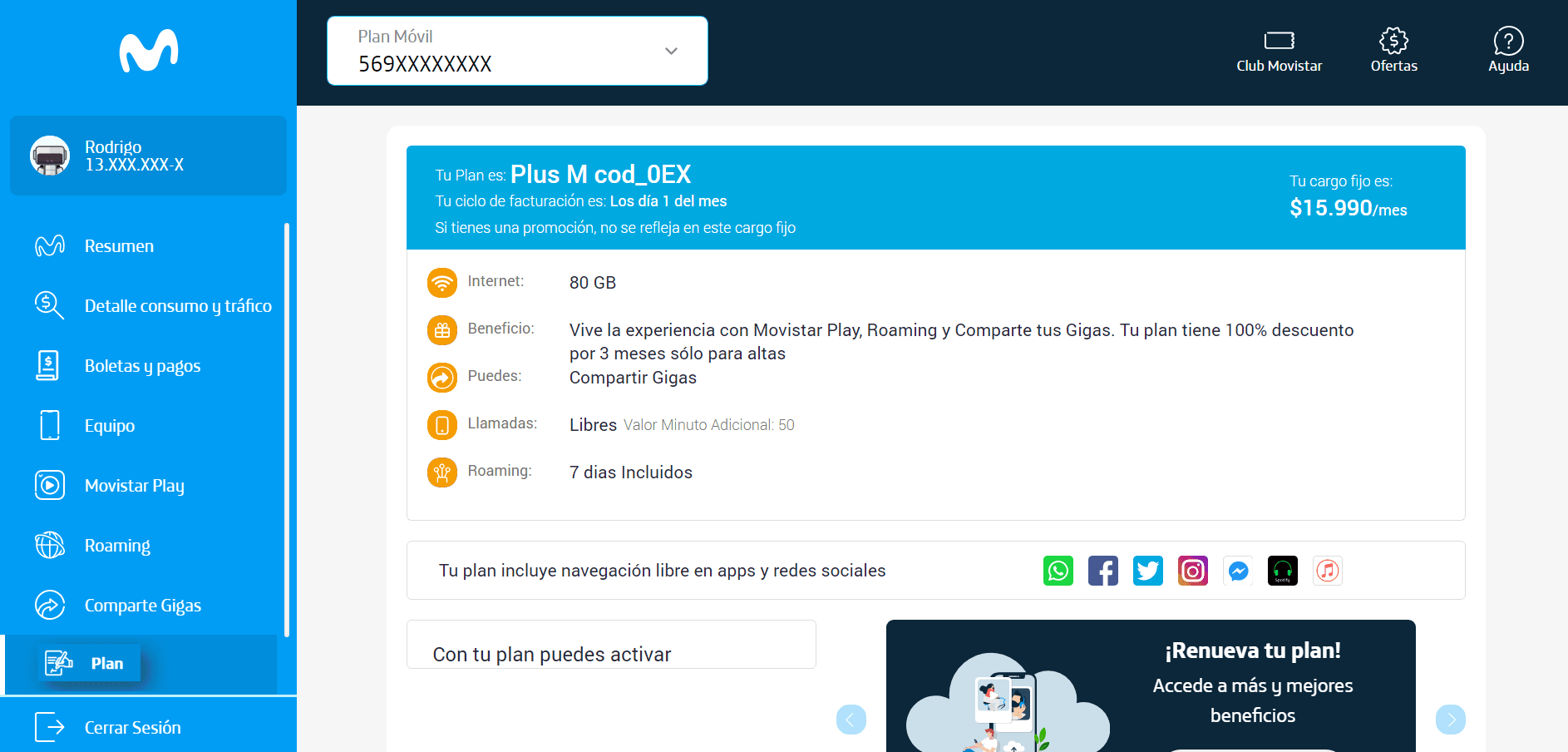The width and height of the screenshot is (1568, 752).
Task: Click the Equipo phone icon
Action: 50,425
